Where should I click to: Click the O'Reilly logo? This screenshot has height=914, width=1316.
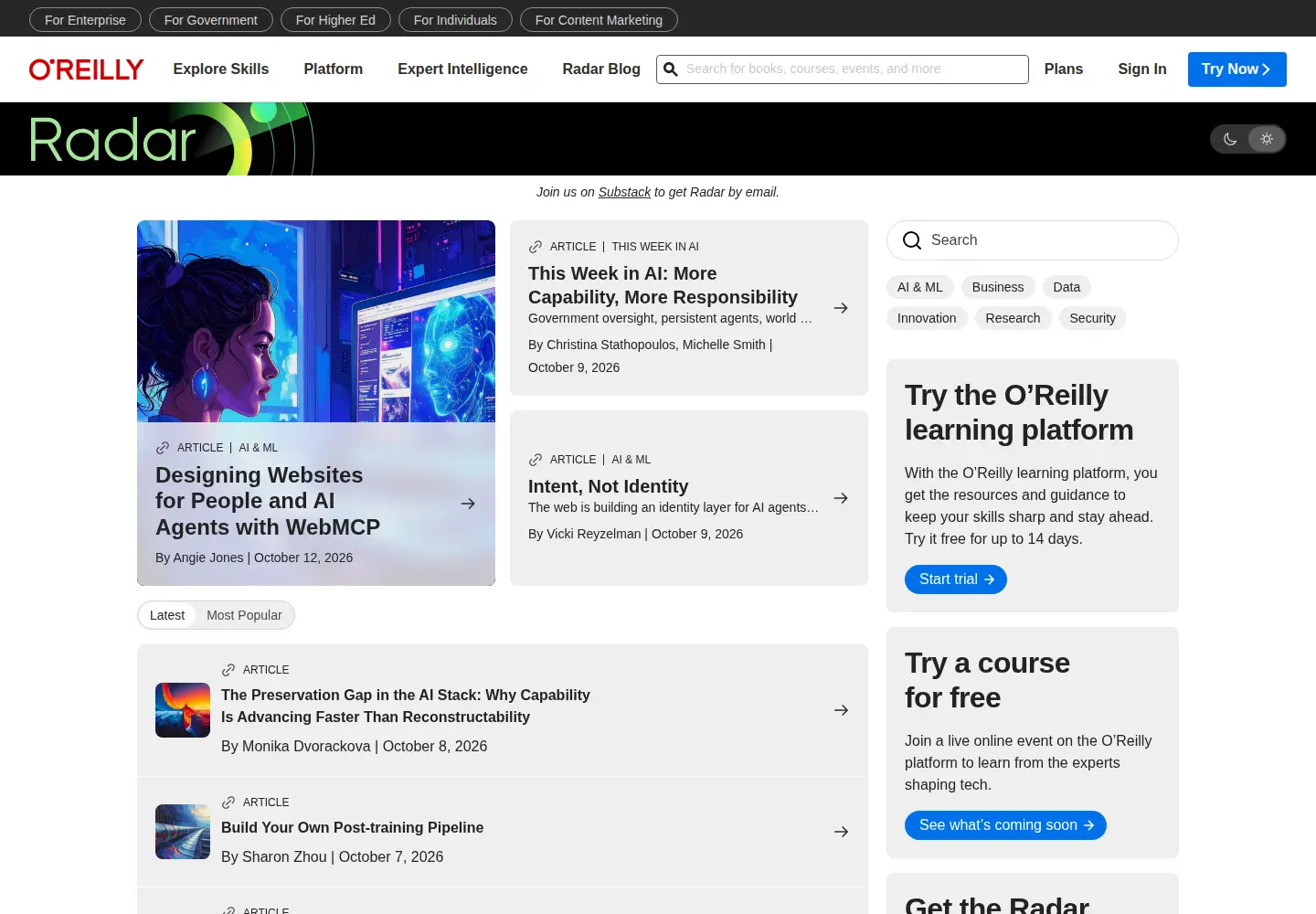pyautogui.click(x=86, y=69)
